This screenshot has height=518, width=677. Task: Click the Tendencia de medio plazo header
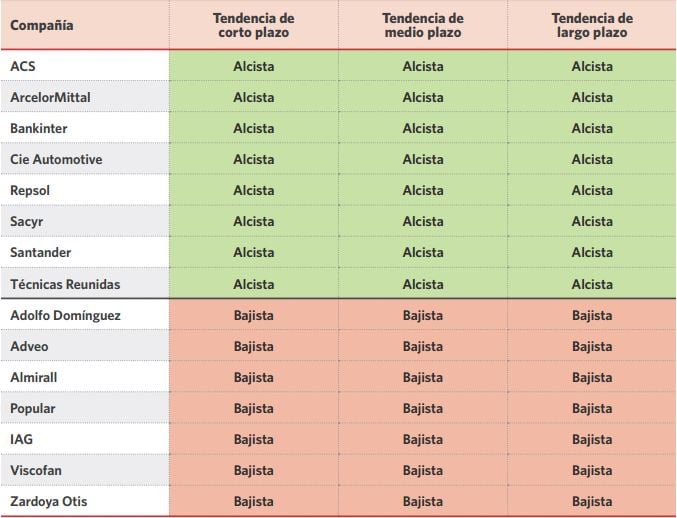(x=423, y=25)
